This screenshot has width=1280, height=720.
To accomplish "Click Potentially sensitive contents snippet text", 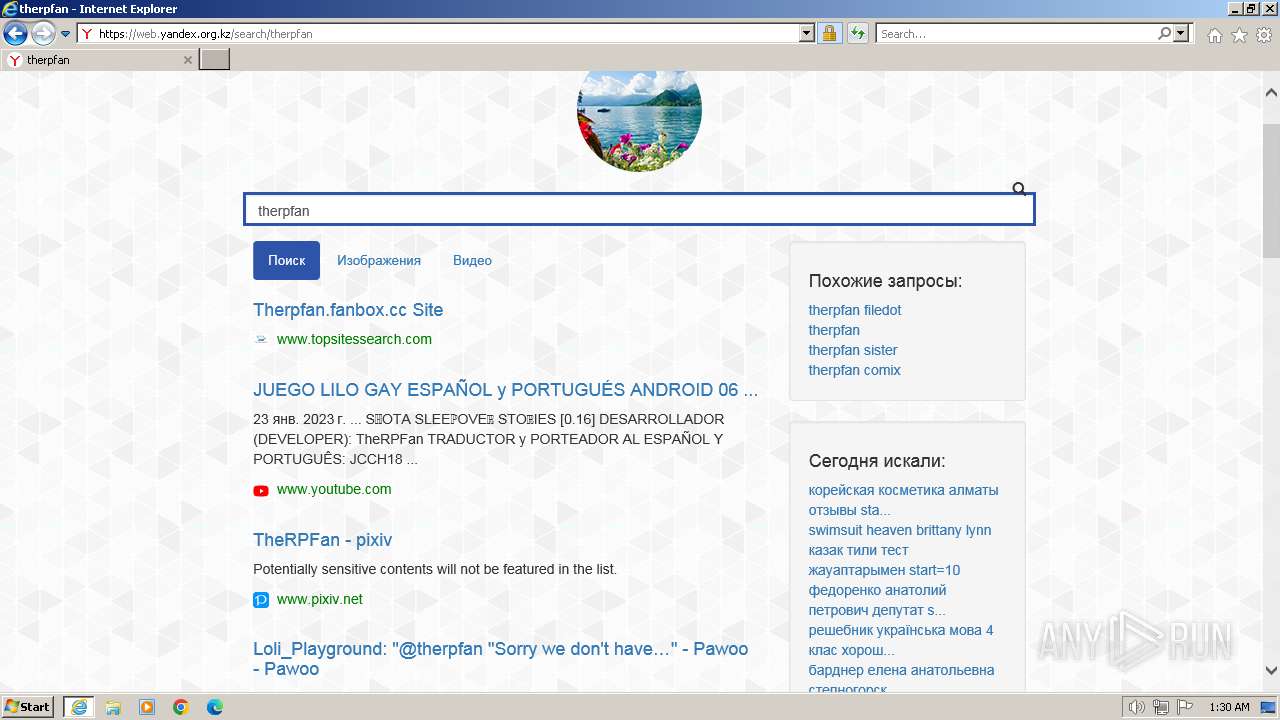I will [435, 569].
